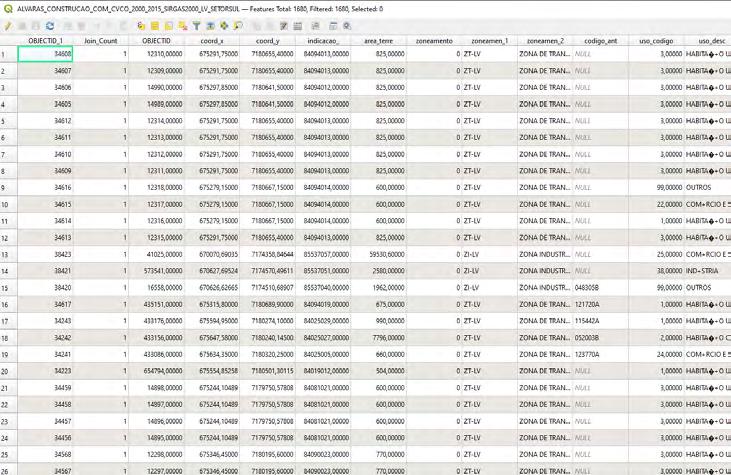Open select features by expression
The height and width of the screenshot is (475, 731).
141,26
